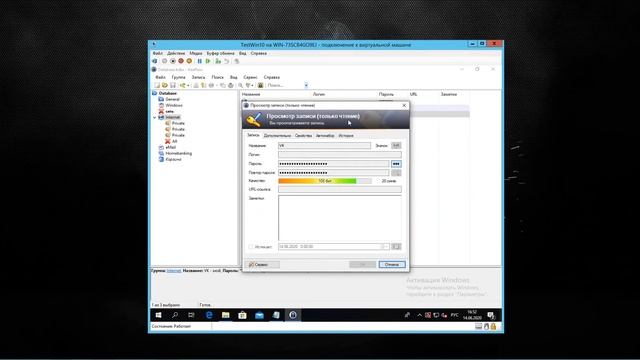
Task: Click the password quality bar
Action: [325, 181]
